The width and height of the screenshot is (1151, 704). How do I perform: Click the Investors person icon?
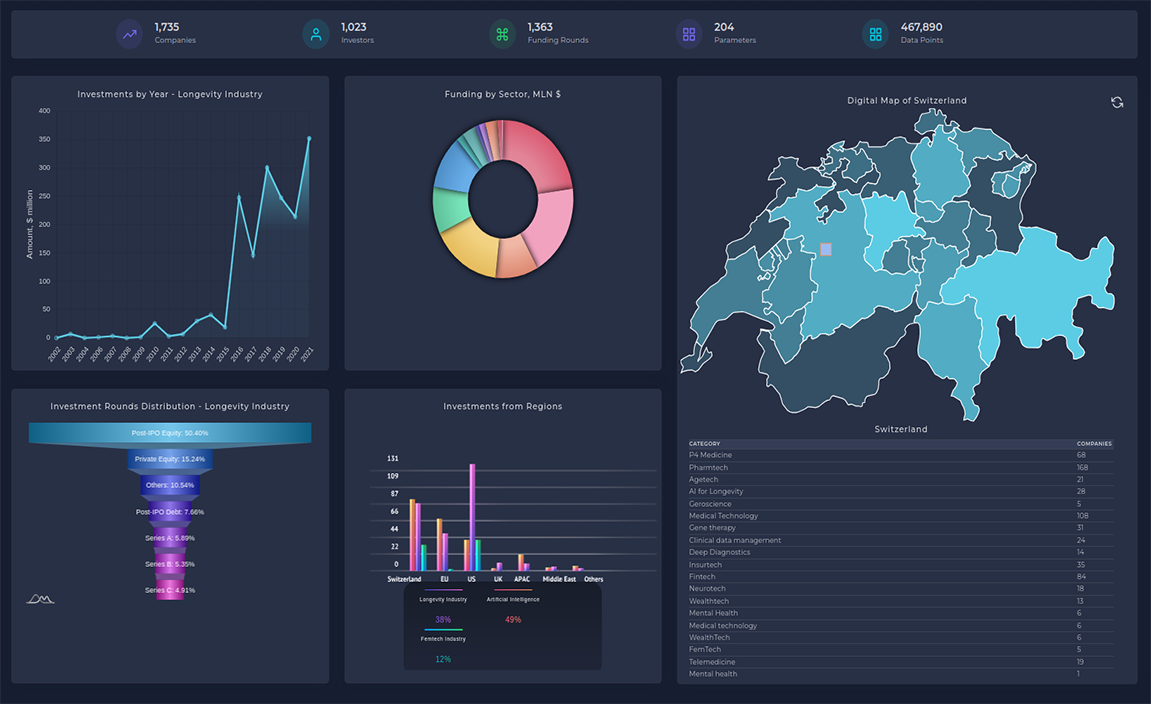click(316, 34)
